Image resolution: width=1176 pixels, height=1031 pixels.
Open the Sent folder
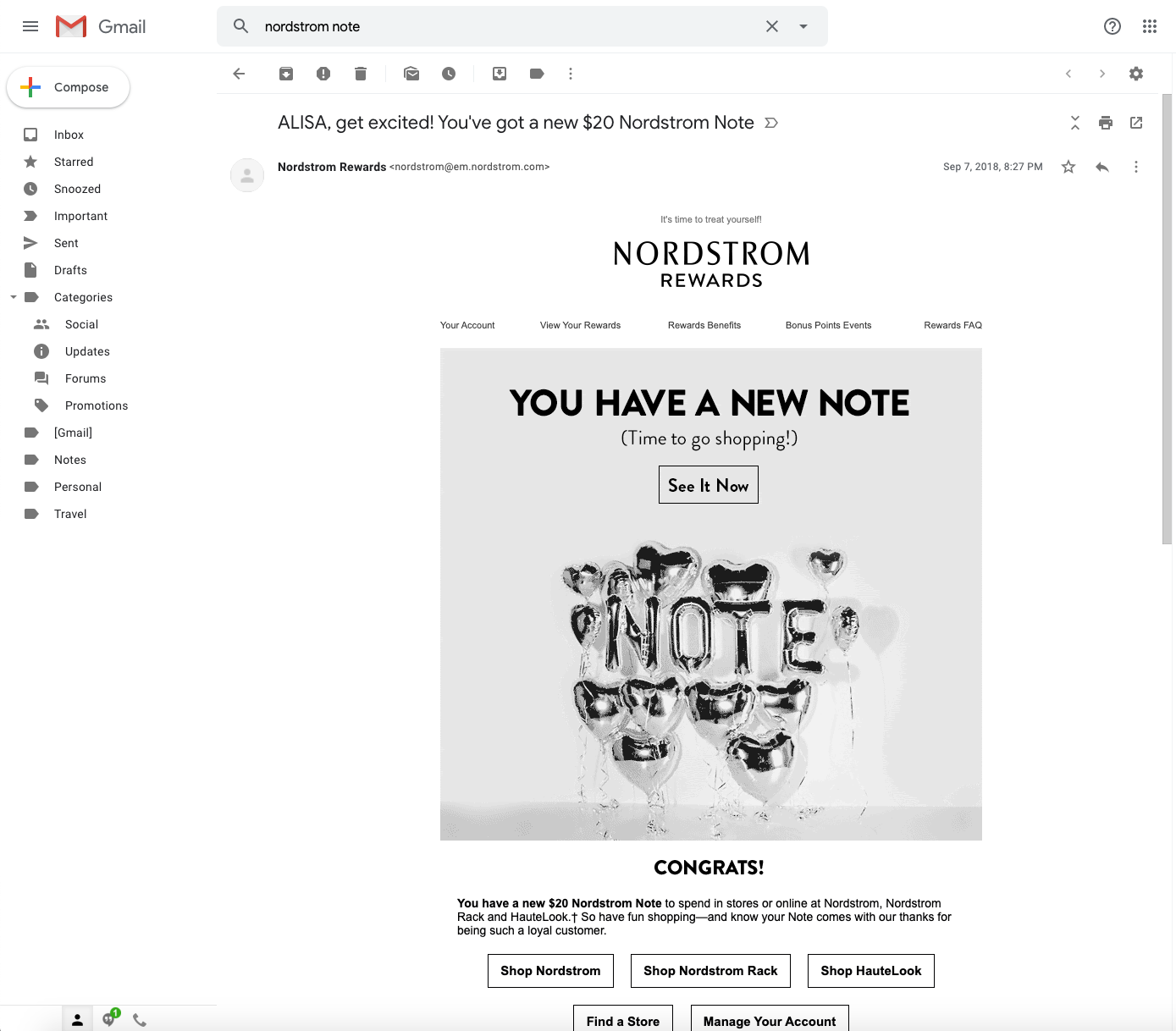(66, 243)
